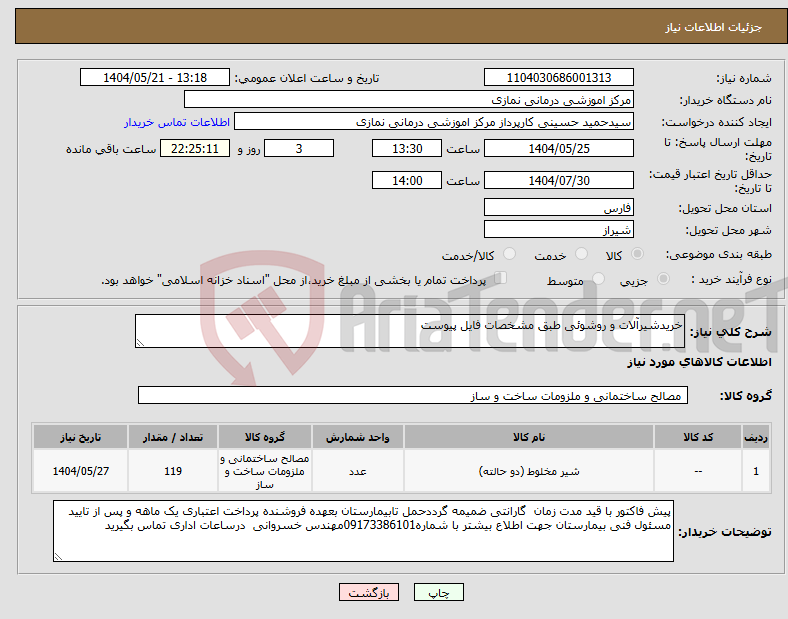
Task: Click the delivery province field فارس
Action: [x=558, y=208]
